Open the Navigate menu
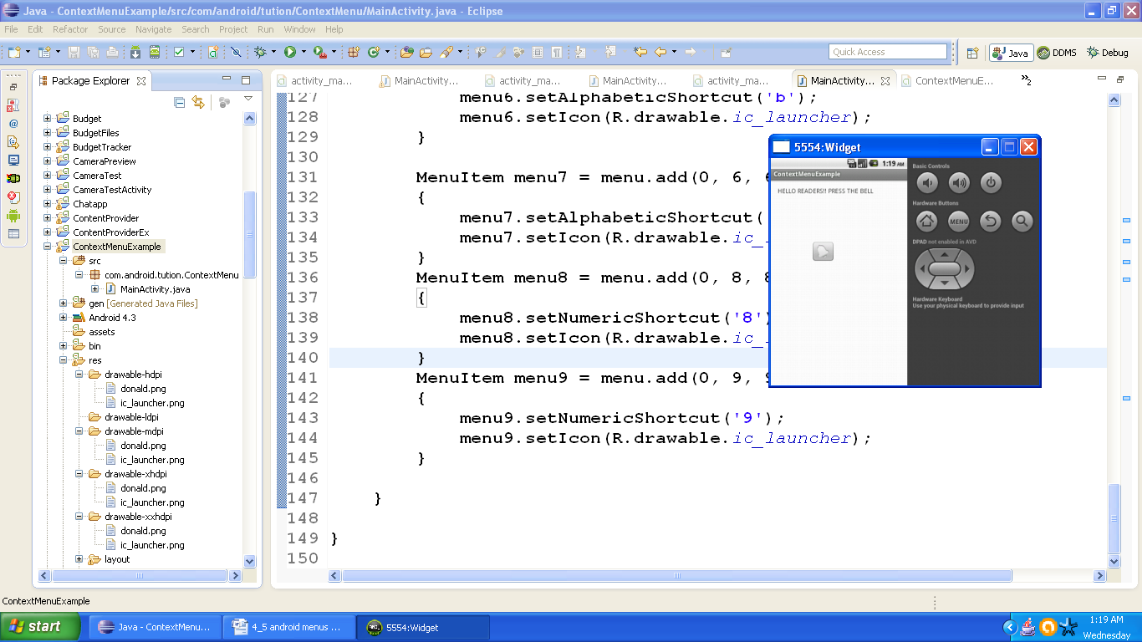1142x642 pixels. (x=153, y=29)
